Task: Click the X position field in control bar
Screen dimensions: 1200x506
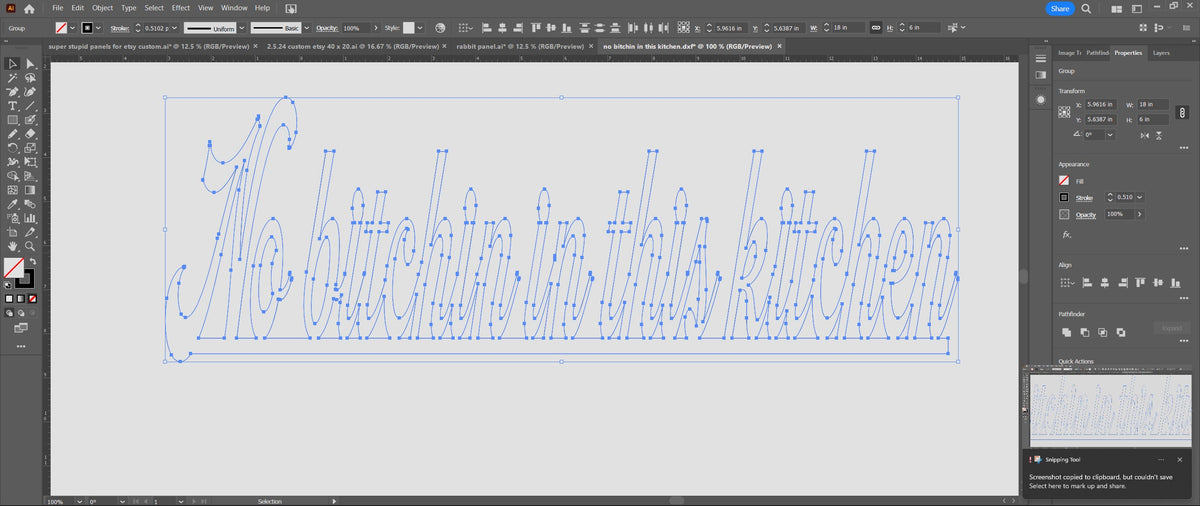Action: tap(732, 28)
